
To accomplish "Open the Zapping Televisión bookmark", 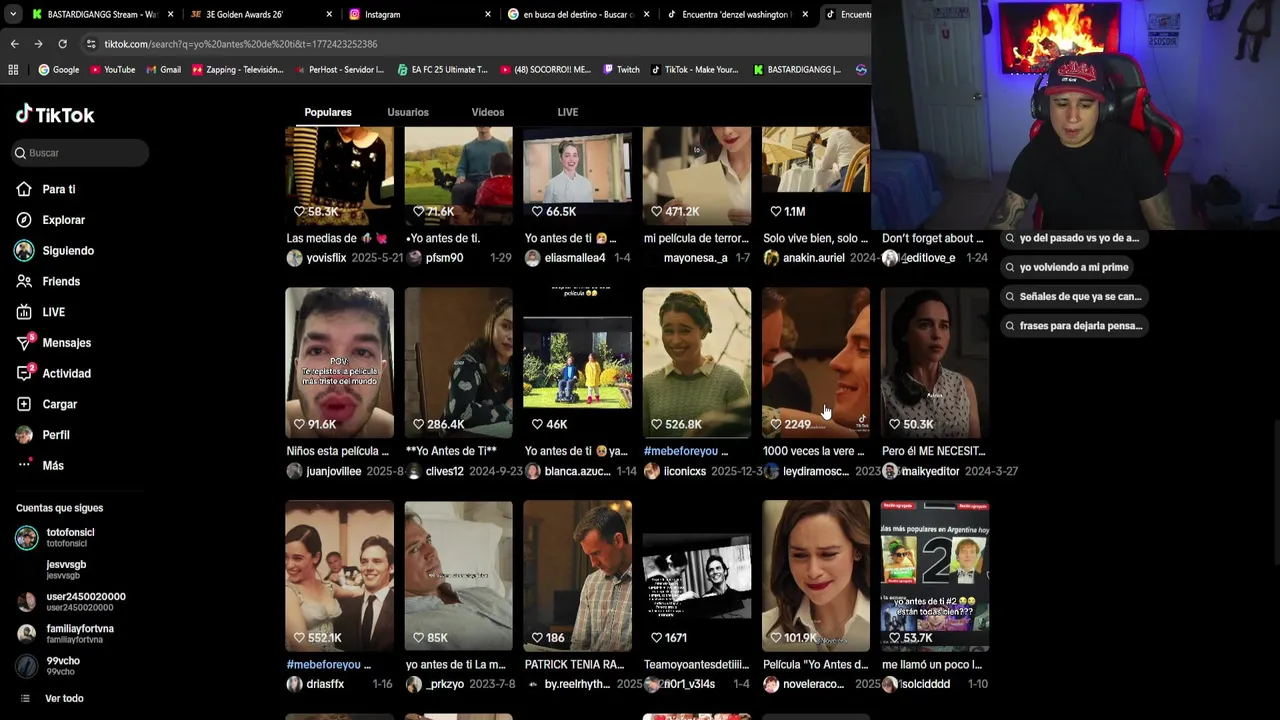I will (x=238, y=70).
